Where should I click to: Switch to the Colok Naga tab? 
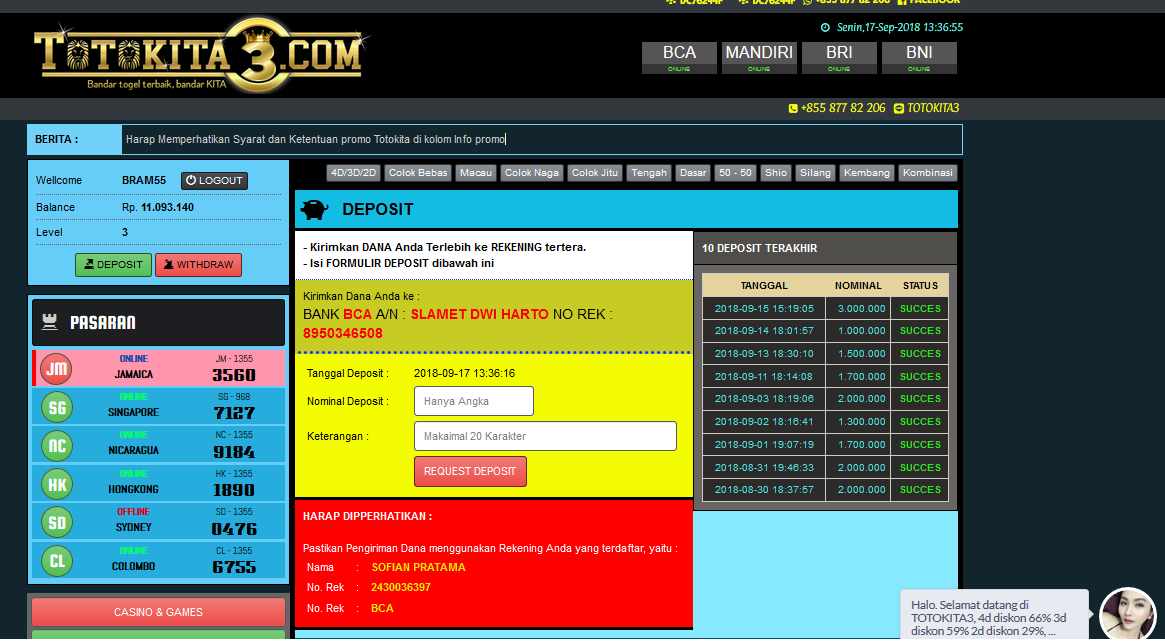[x=532, y=173]
